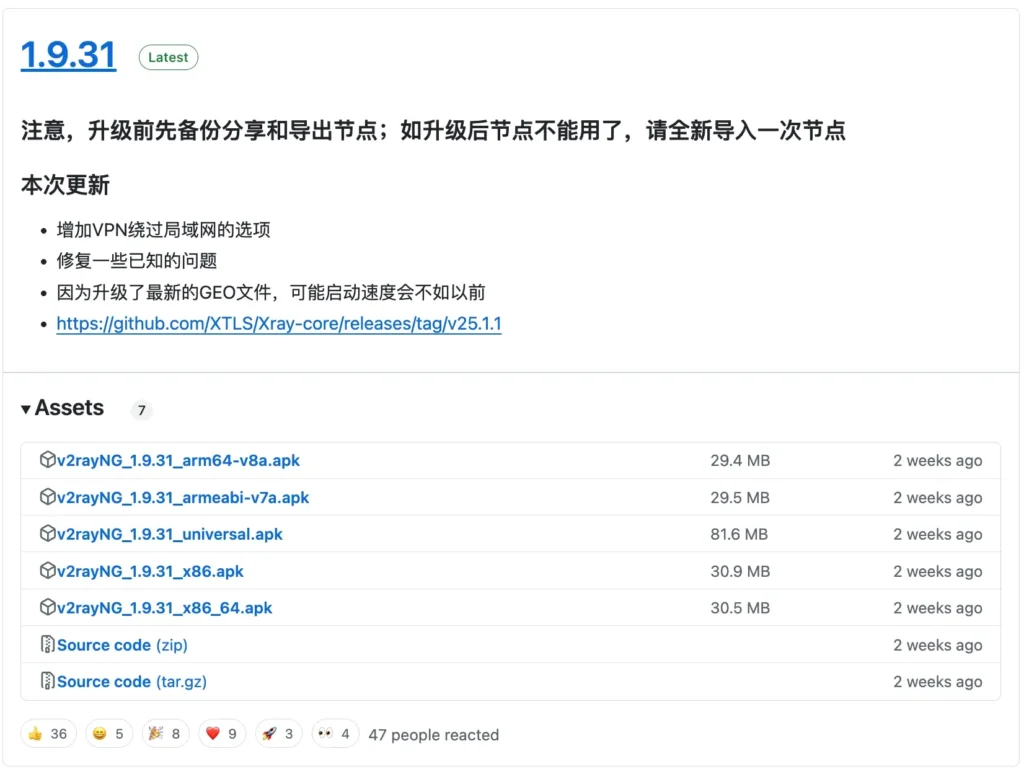Download v2rayNG_1.9.31_universal.apk

tap(170, 534)
